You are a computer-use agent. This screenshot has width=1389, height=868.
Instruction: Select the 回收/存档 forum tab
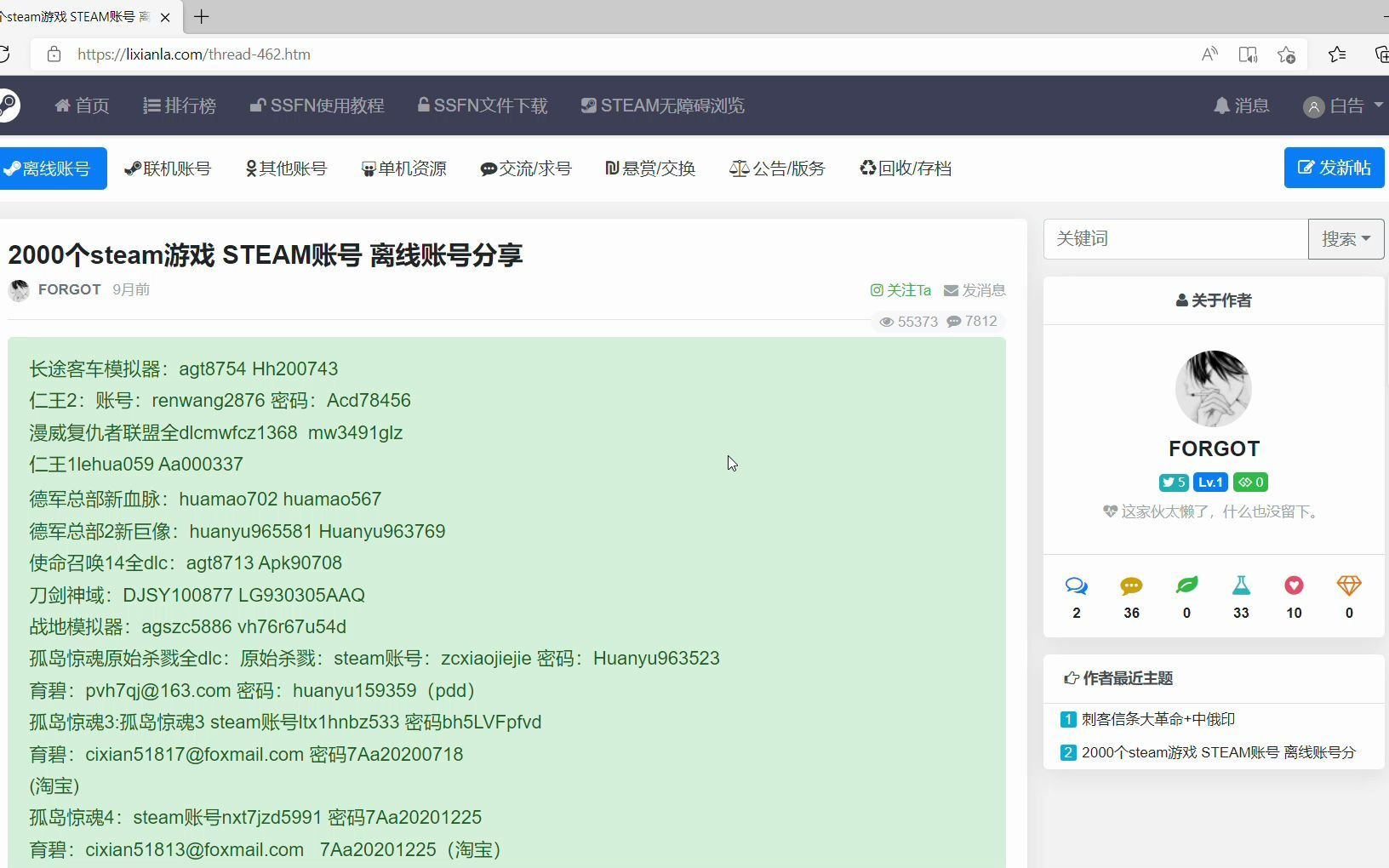[x=906, y=168]
